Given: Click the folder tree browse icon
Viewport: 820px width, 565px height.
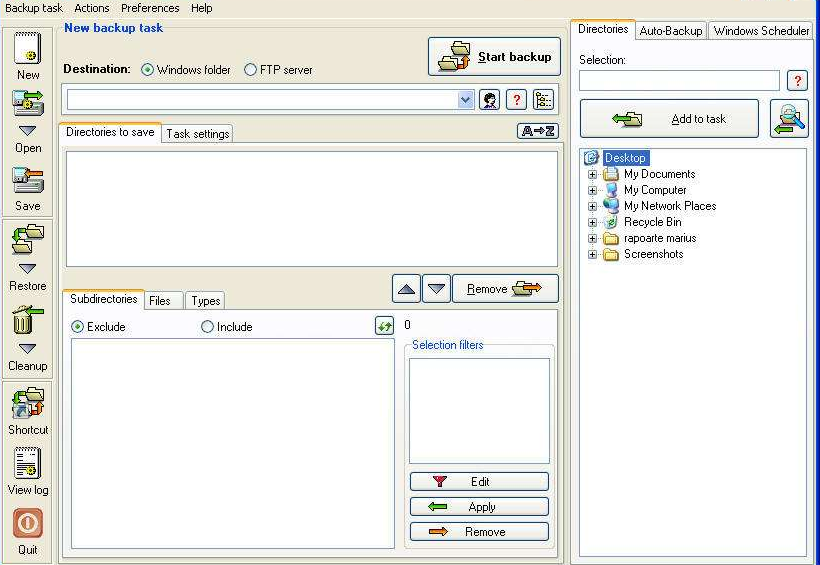Looking at the screenshot, I should [x=544, y=99].
